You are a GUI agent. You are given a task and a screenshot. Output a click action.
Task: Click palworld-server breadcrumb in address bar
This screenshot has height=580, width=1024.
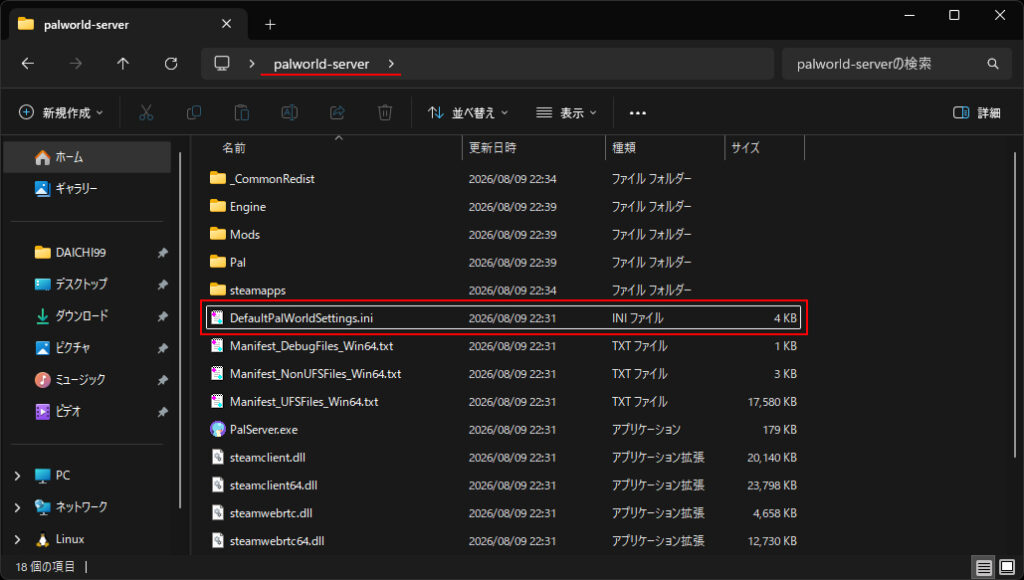coord(321,64)
